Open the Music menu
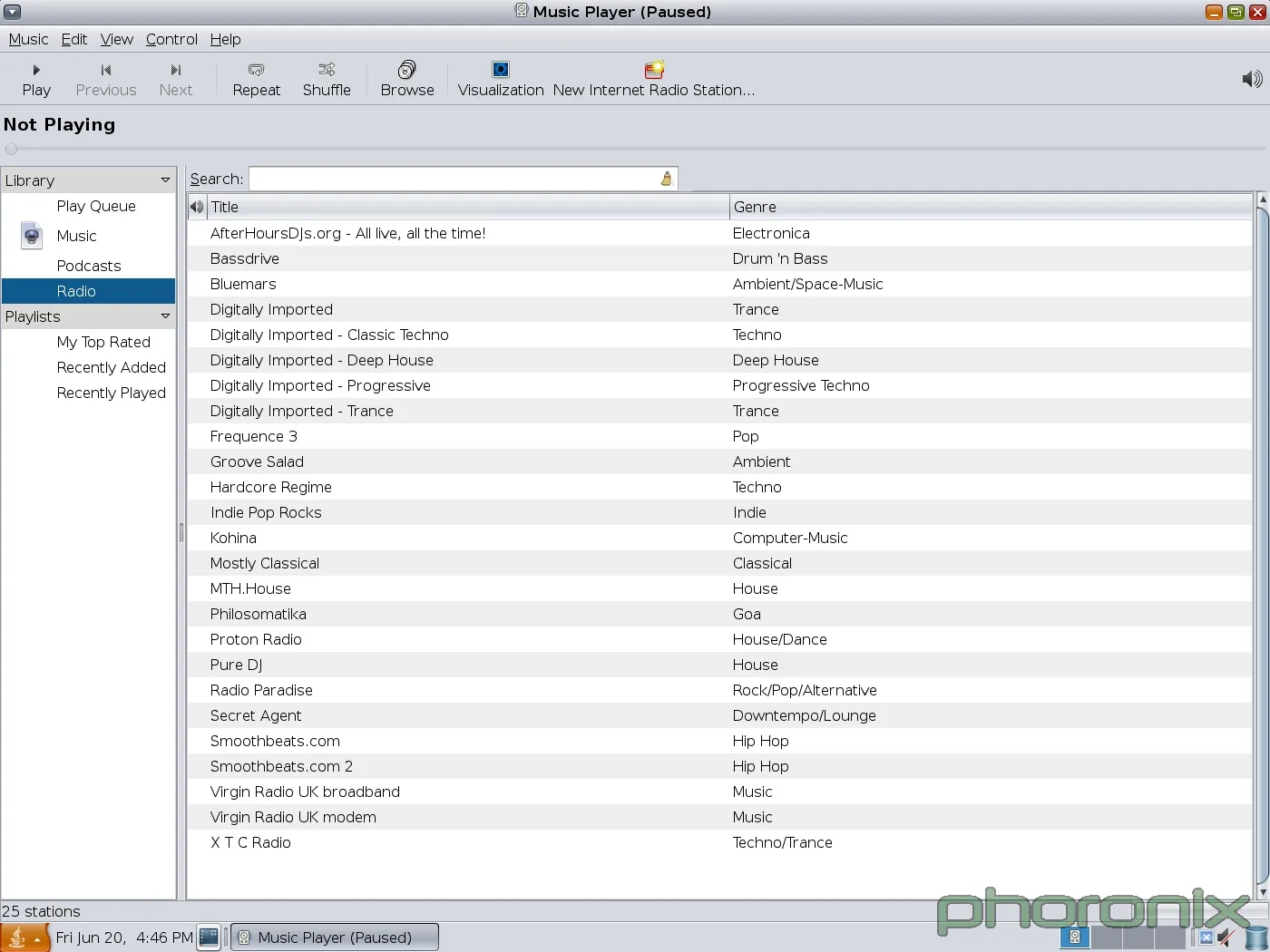 pos(28,39)
